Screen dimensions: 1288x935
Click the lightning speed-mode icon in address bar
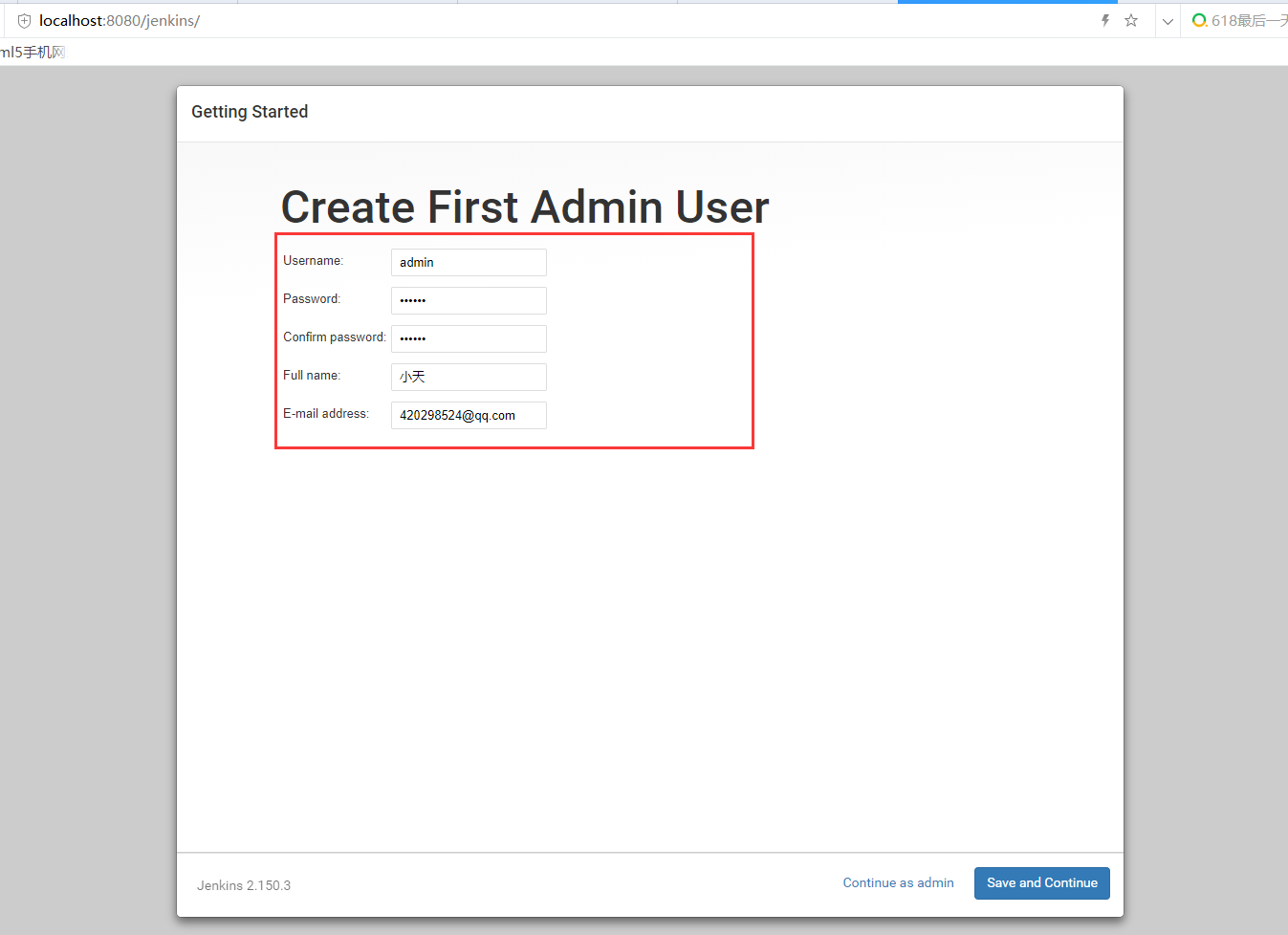pos(1105,20)
